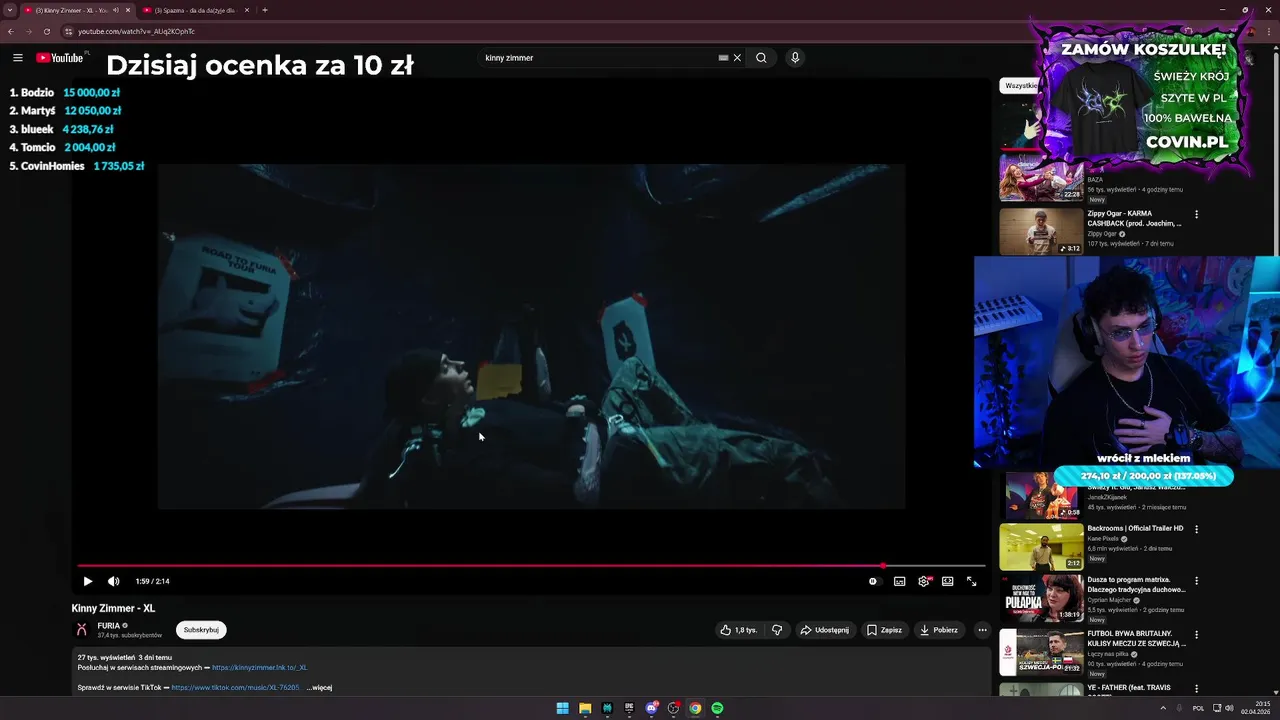Image resolution: width=1280 pixels, height=720 pixels.
Task: Open the FURIA channel name
Action: (x=108, y=626)
